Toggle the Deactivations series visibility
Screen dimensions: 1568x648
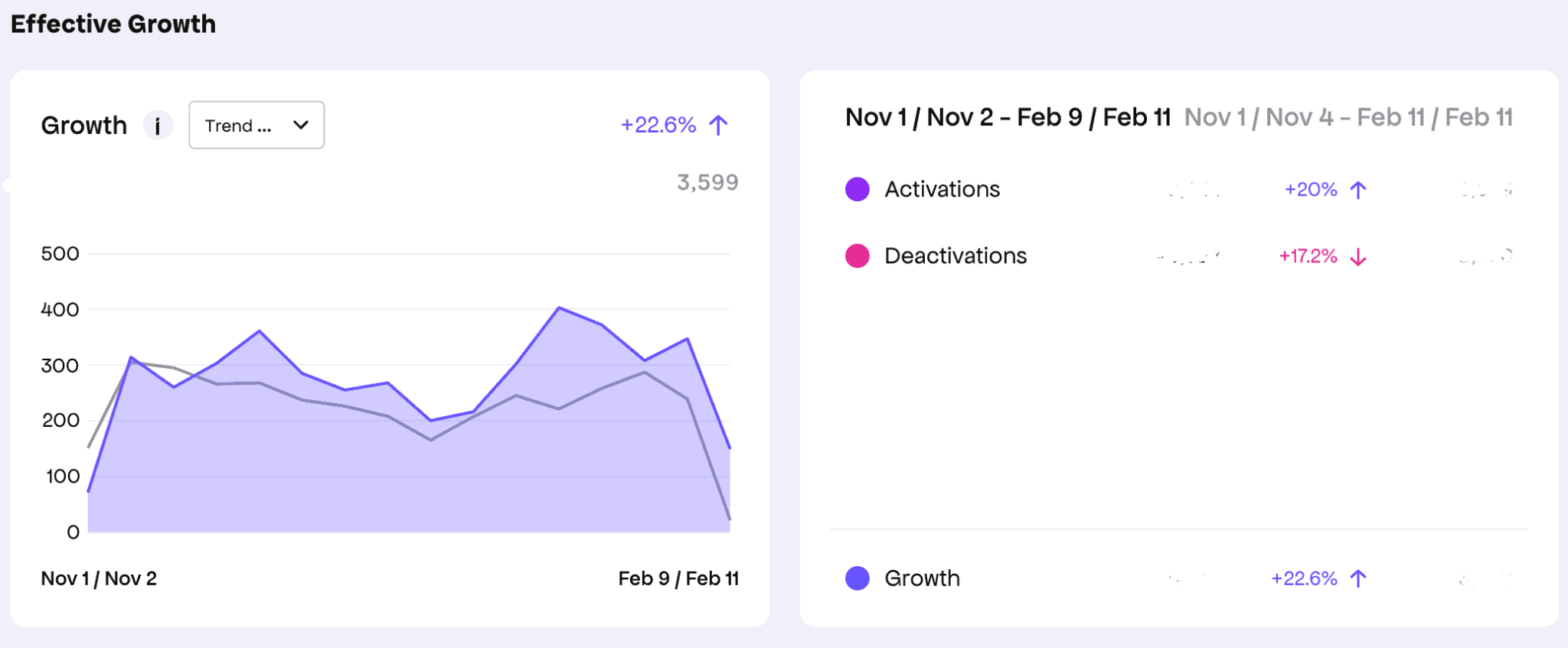pos(955,255)
